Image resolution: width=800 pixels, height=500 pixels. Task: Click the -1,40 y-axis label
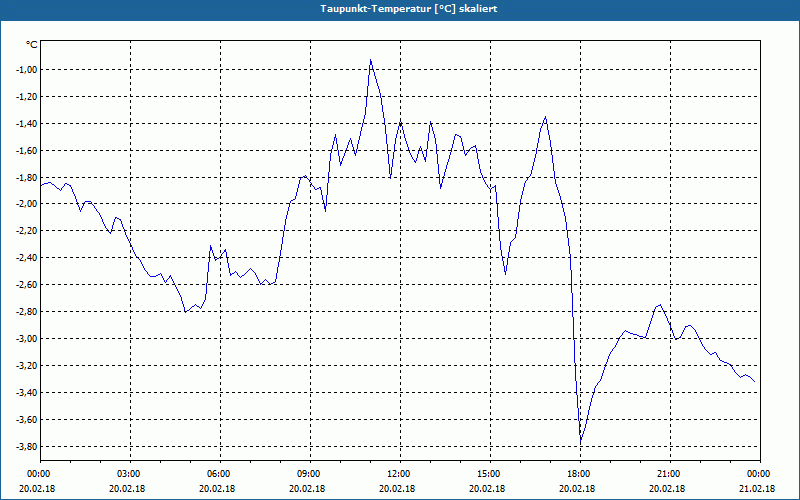pyautogui.click(x=27, y=123)
